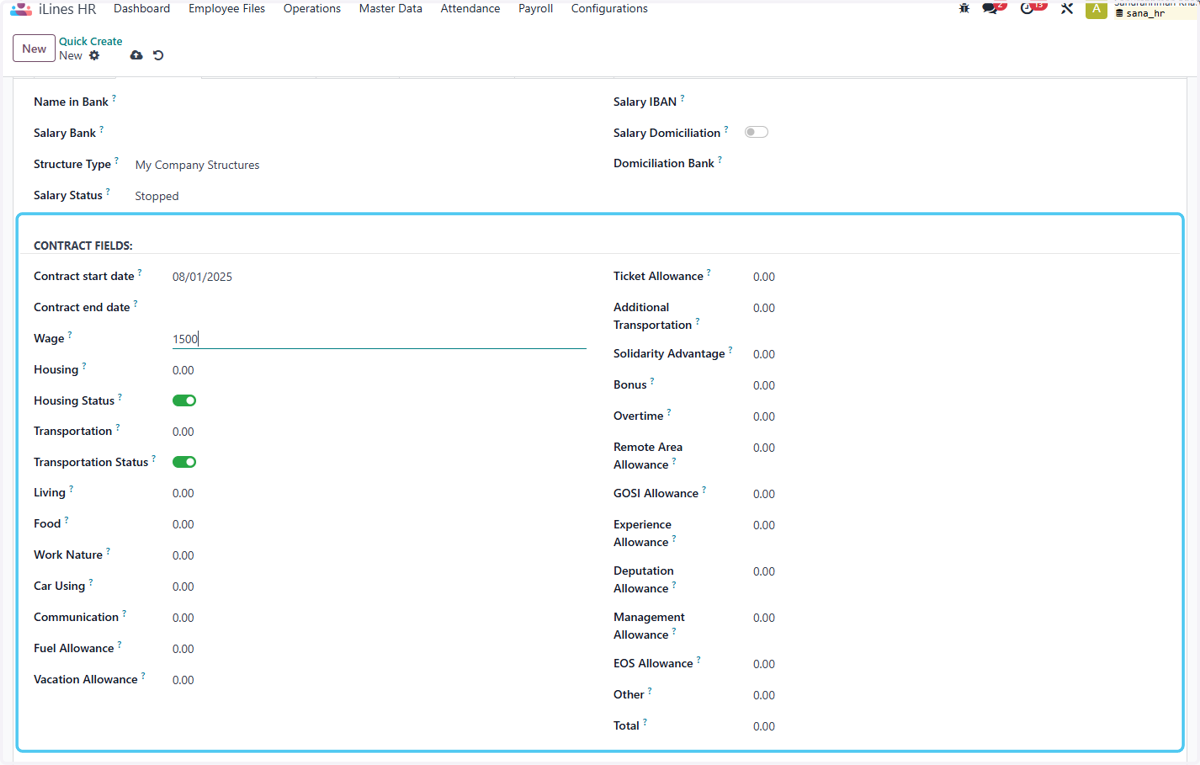Open the Dashboard menu
This screenshot has height=765, width=1200.
142,9
